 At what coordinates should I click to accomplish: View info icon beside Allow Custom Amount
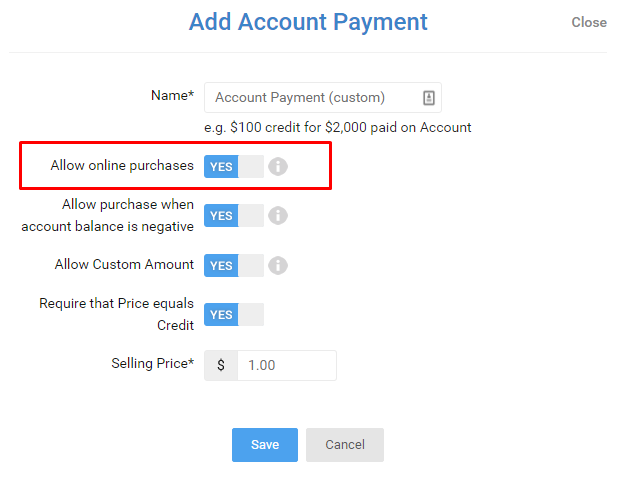point(278,265)
